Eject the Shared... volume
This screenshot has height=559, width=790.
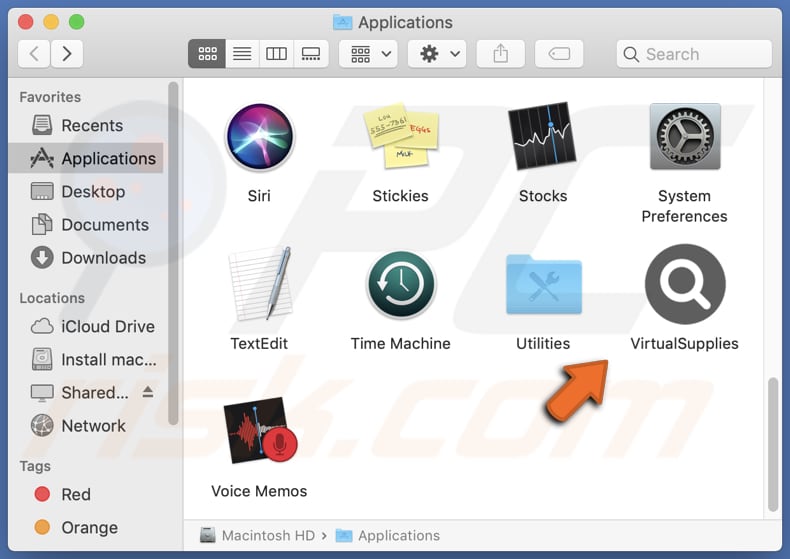click(x=148, y=391)
